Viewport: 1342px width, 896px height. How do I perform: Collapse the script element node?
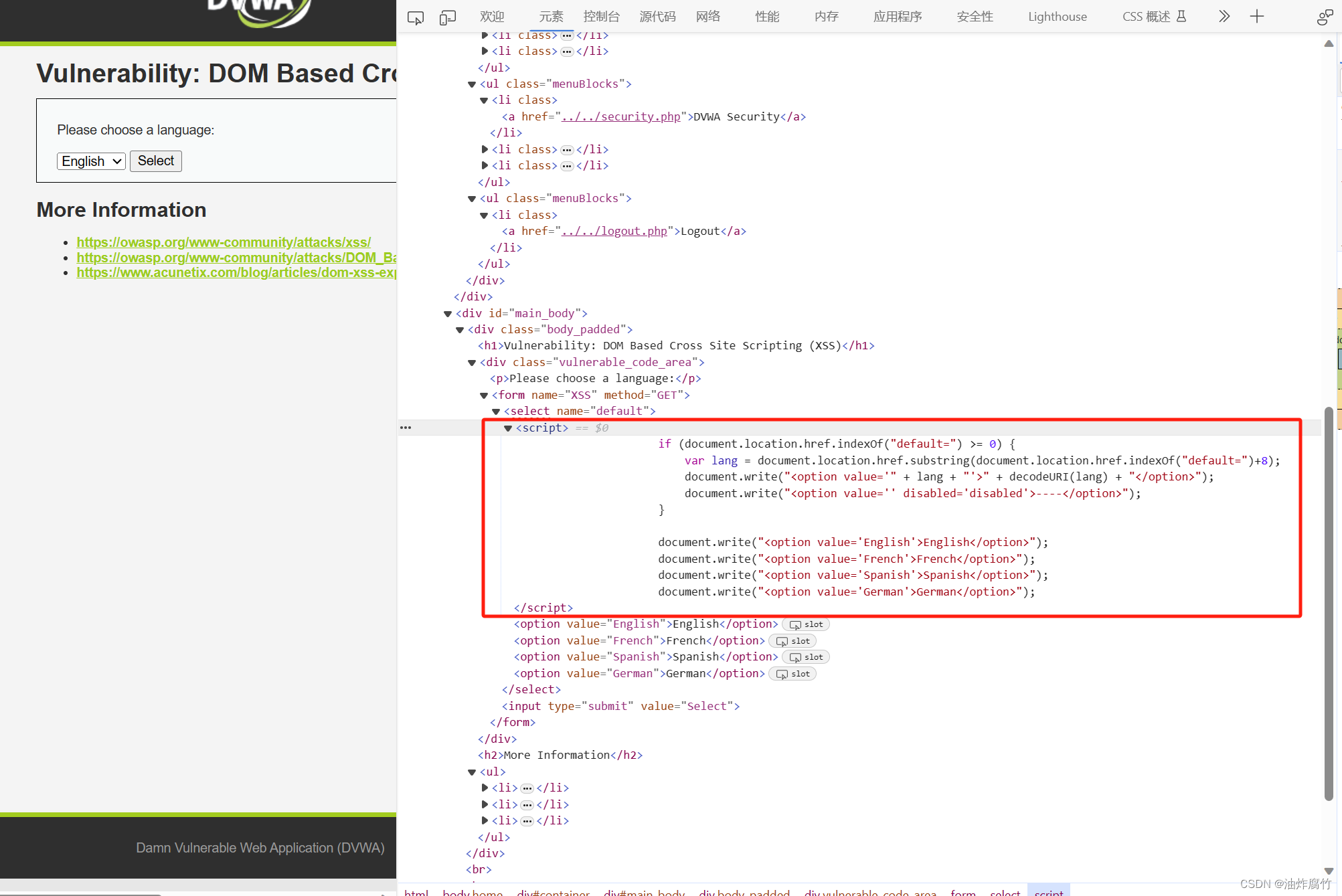508,428
